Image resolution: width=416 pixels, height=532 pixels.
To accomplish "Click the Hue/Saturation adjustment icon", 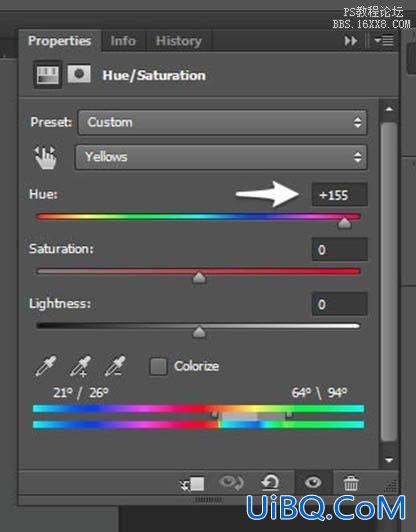I will 48,74.
